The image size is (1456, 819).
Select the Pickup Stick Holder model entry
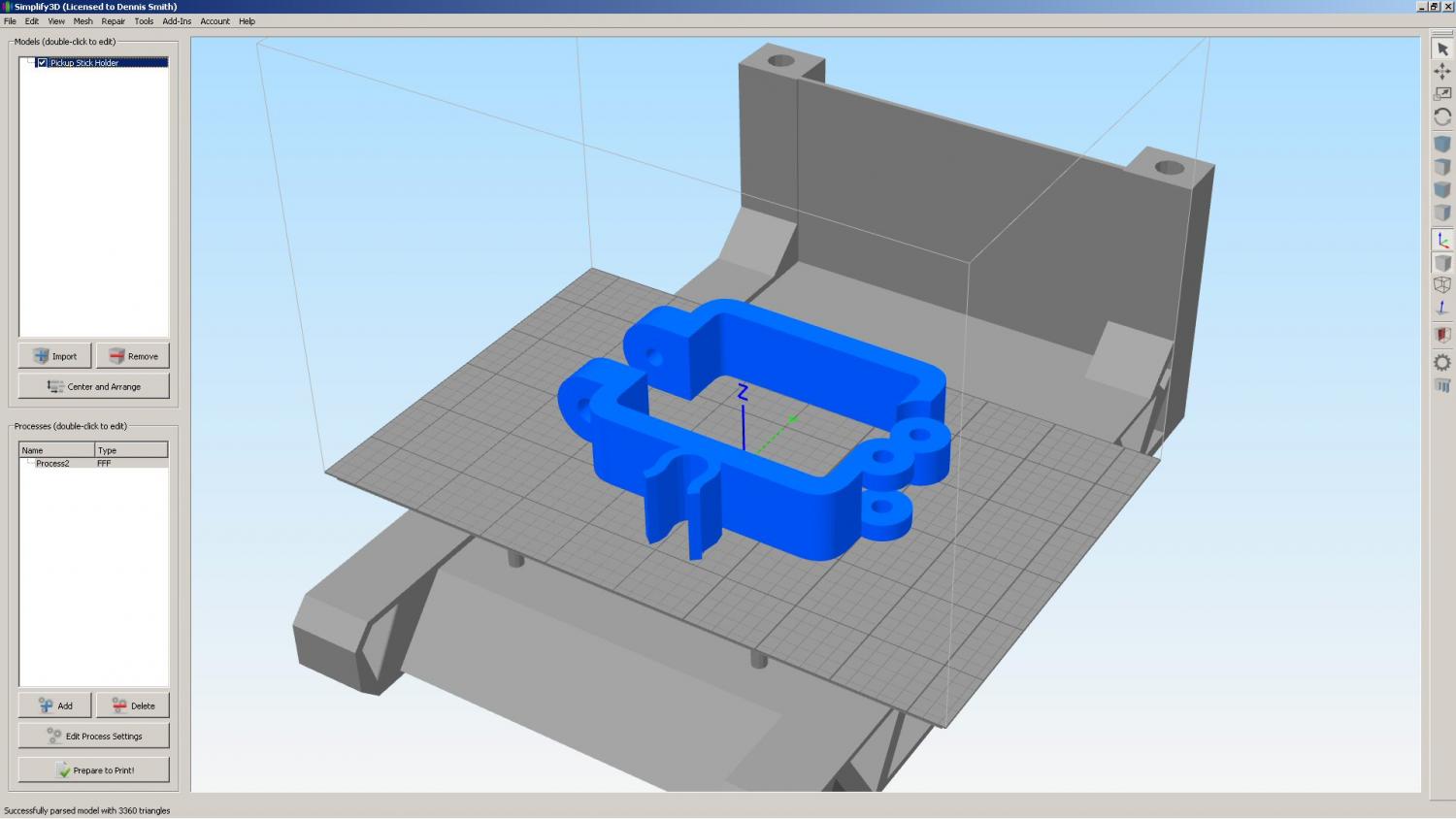[84, 62]
